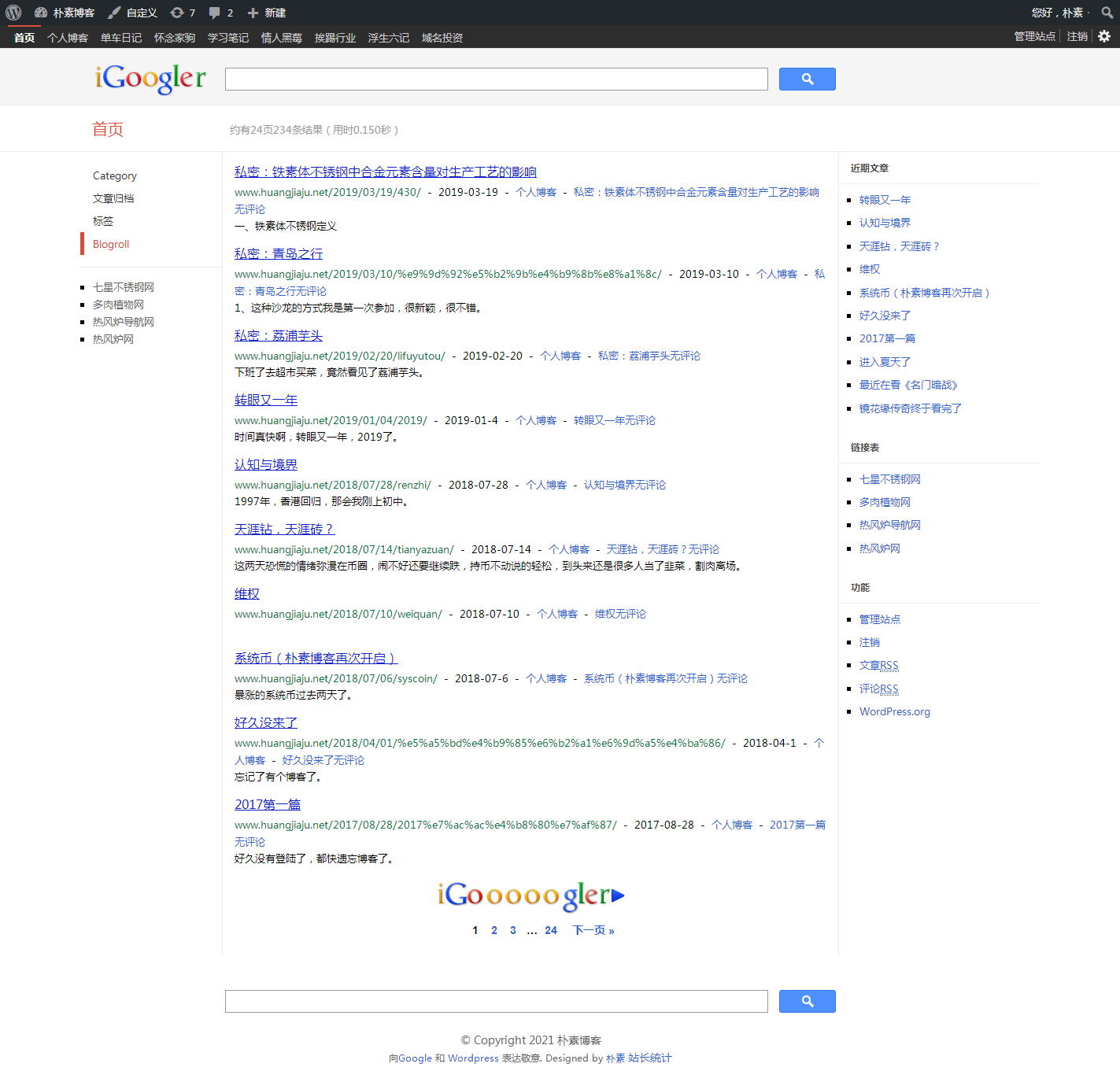The width and height of the screenshot is (1120, 1082).
Task: Open 文章RSS link in 功能 section
Action: click(x=878, y=666)
